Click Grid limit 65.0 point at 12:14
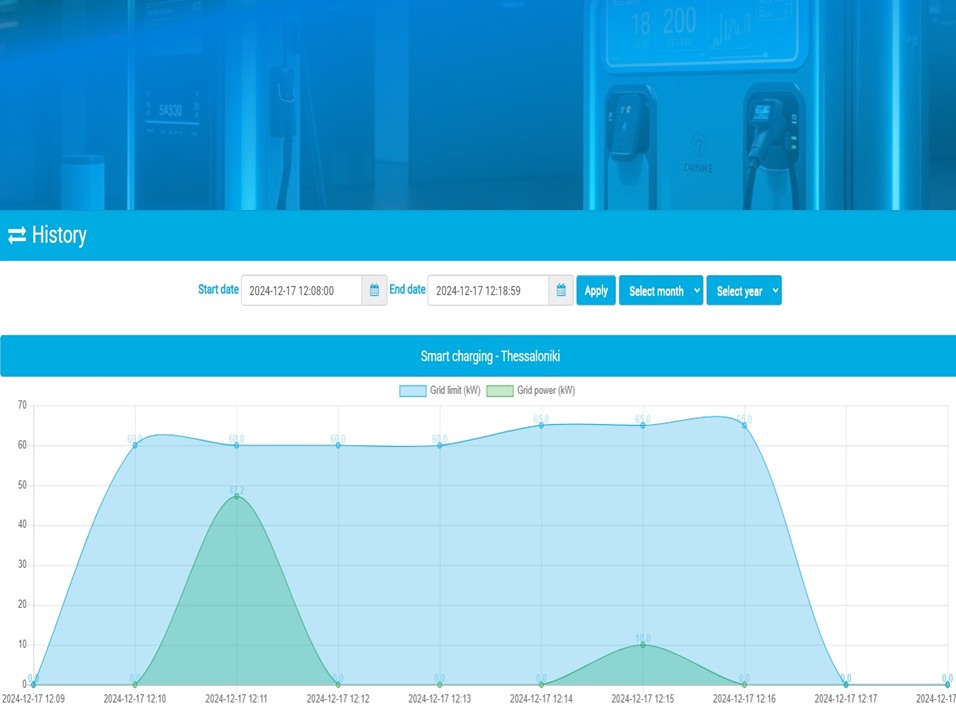The height and width of the screenshot is (720, 956). coord(542,425)
